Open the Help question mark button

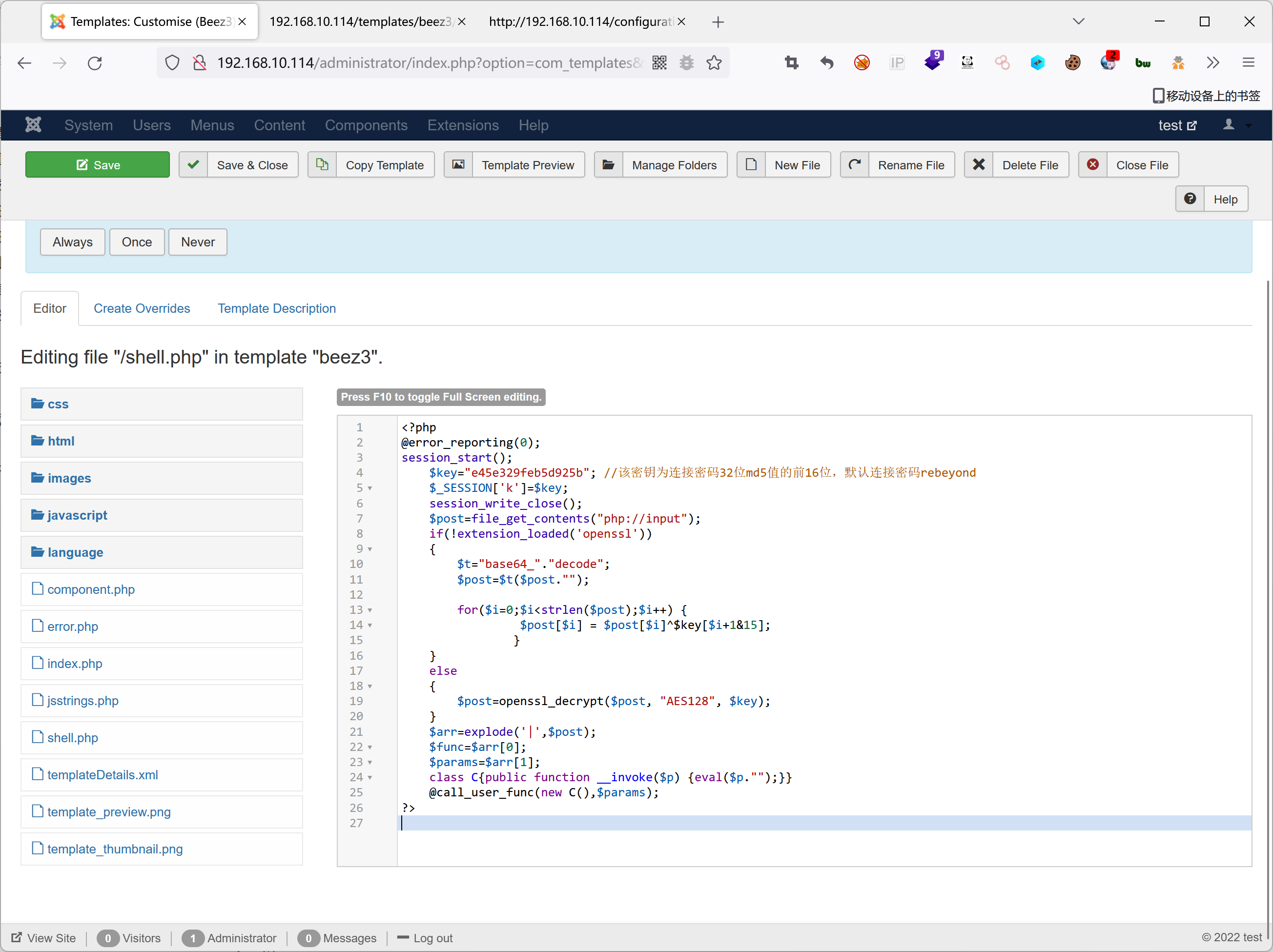pyautogui.click(x=1190, y=199)
